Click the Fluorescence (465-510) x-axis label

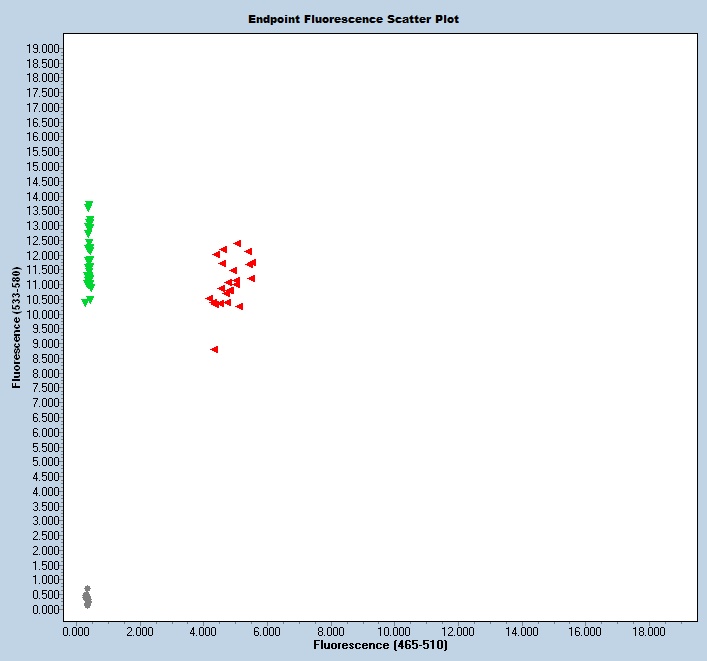[x=380, y=646]
